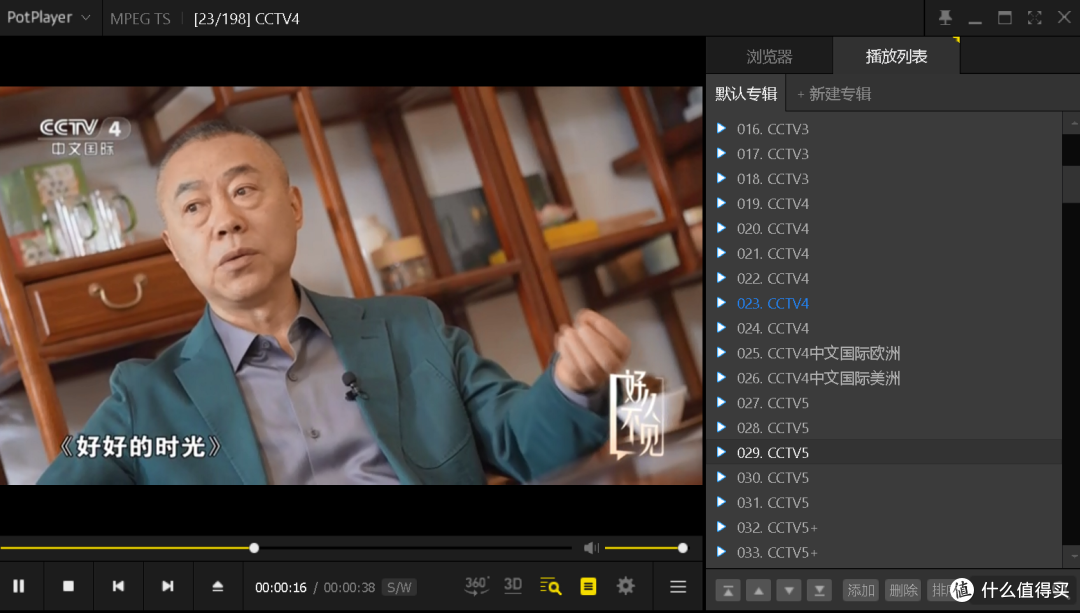This screenshot has height=613, width=1080.
Task: Switch to 浏览器 tab
Action: click(x=769, y=56)
